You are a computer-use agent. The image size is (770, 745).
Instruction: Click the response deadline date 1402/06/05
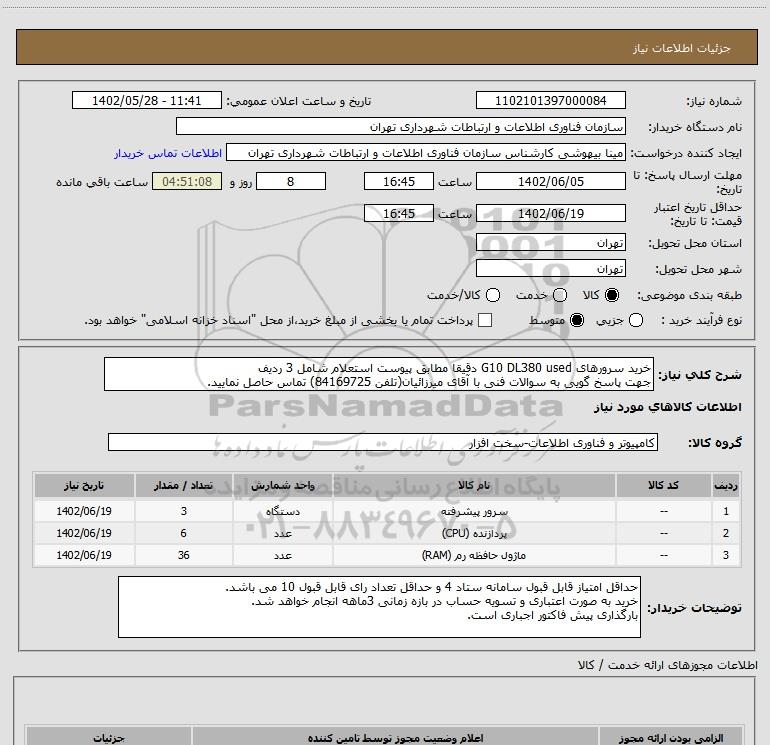pos(550,182)
